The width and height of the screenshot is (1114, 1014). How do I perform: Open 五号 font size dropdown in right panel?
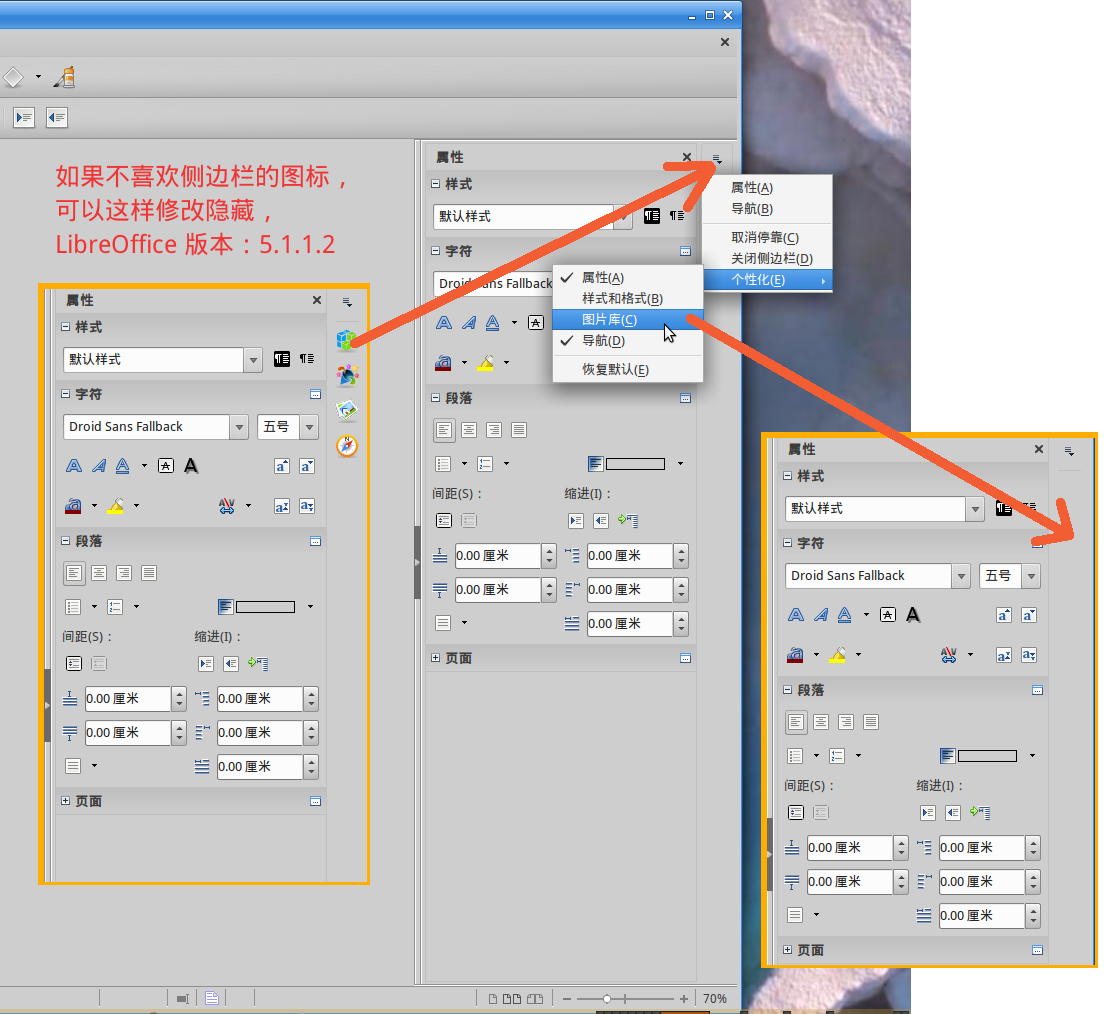(1031, 576)
